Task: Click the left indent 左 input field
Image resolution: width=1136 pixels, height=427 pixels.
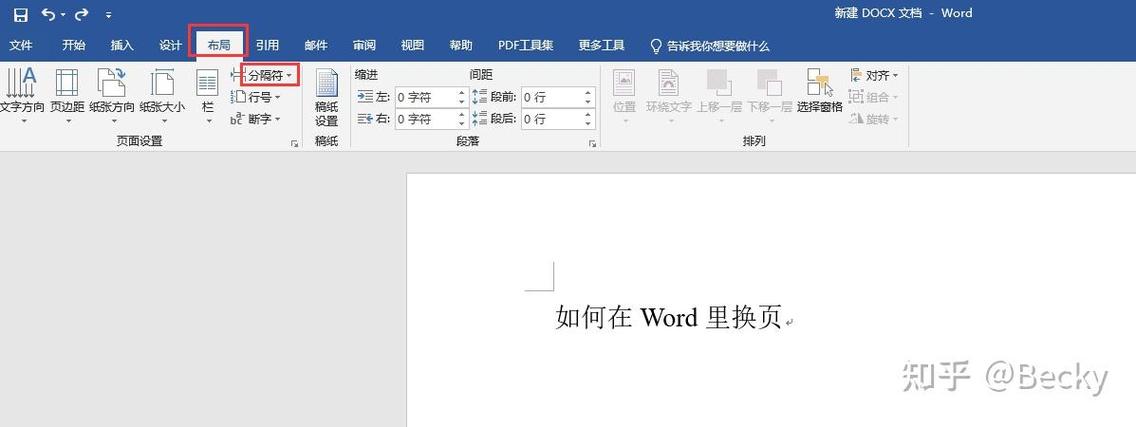Action: (x=427, y=97)
